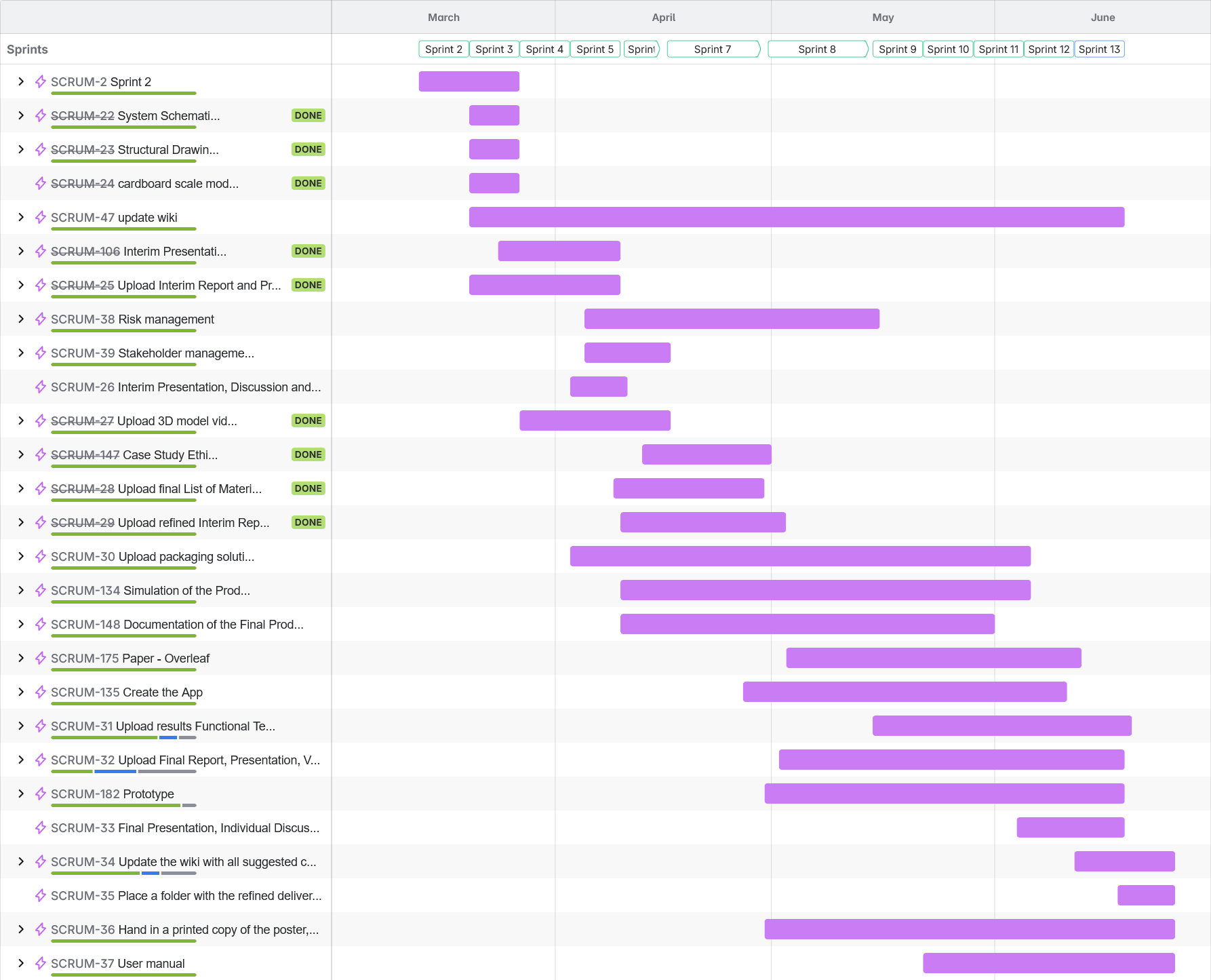
Task: Click the epic icon next to SCRUM-26
Action: (41, 387)
